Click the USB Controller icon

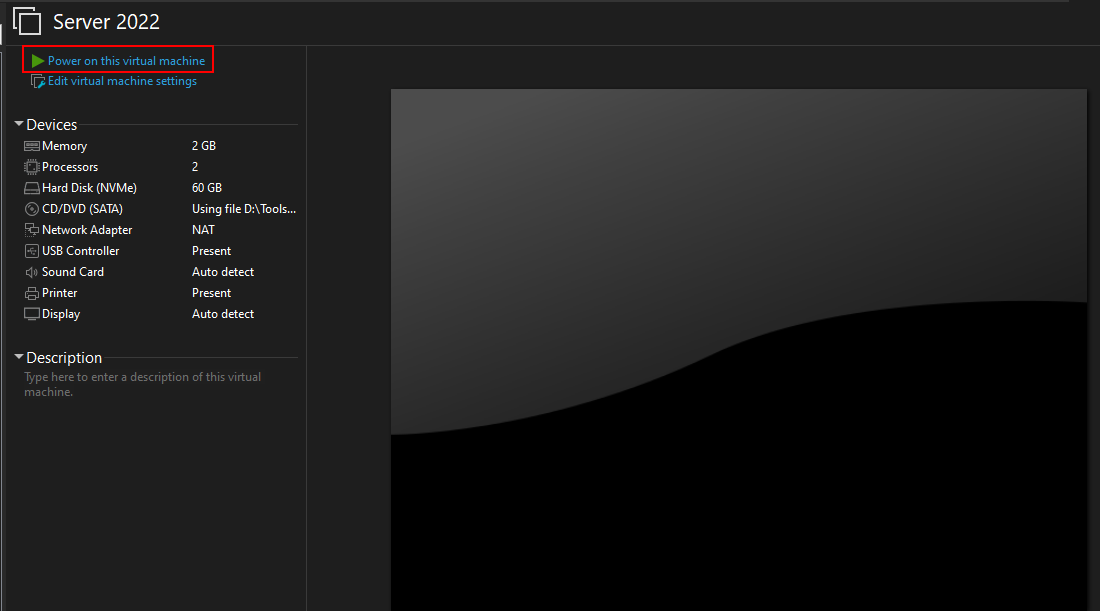32,251
